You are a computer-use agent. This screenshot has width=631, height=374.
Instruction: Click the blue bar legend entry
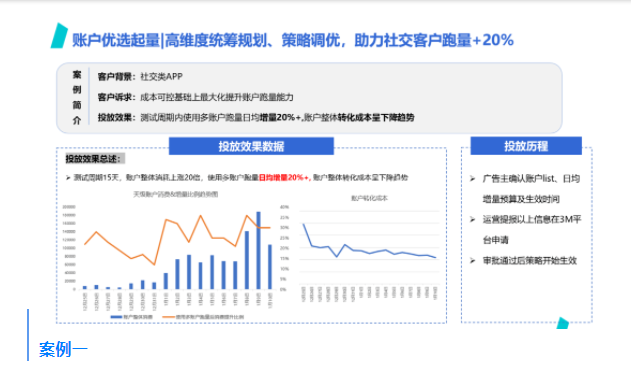[132, 317]
